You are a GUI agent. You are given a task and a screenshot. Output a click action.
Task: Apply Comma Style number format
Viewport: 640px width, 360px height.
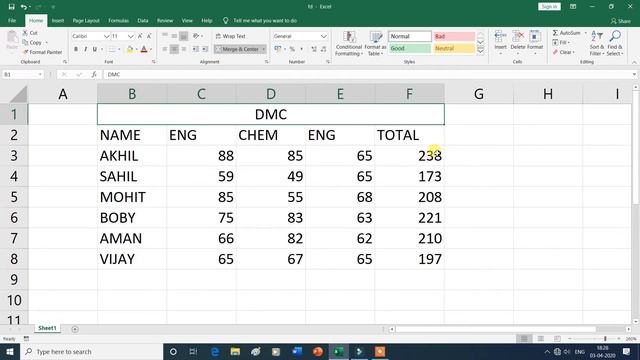tap(302, 49)
